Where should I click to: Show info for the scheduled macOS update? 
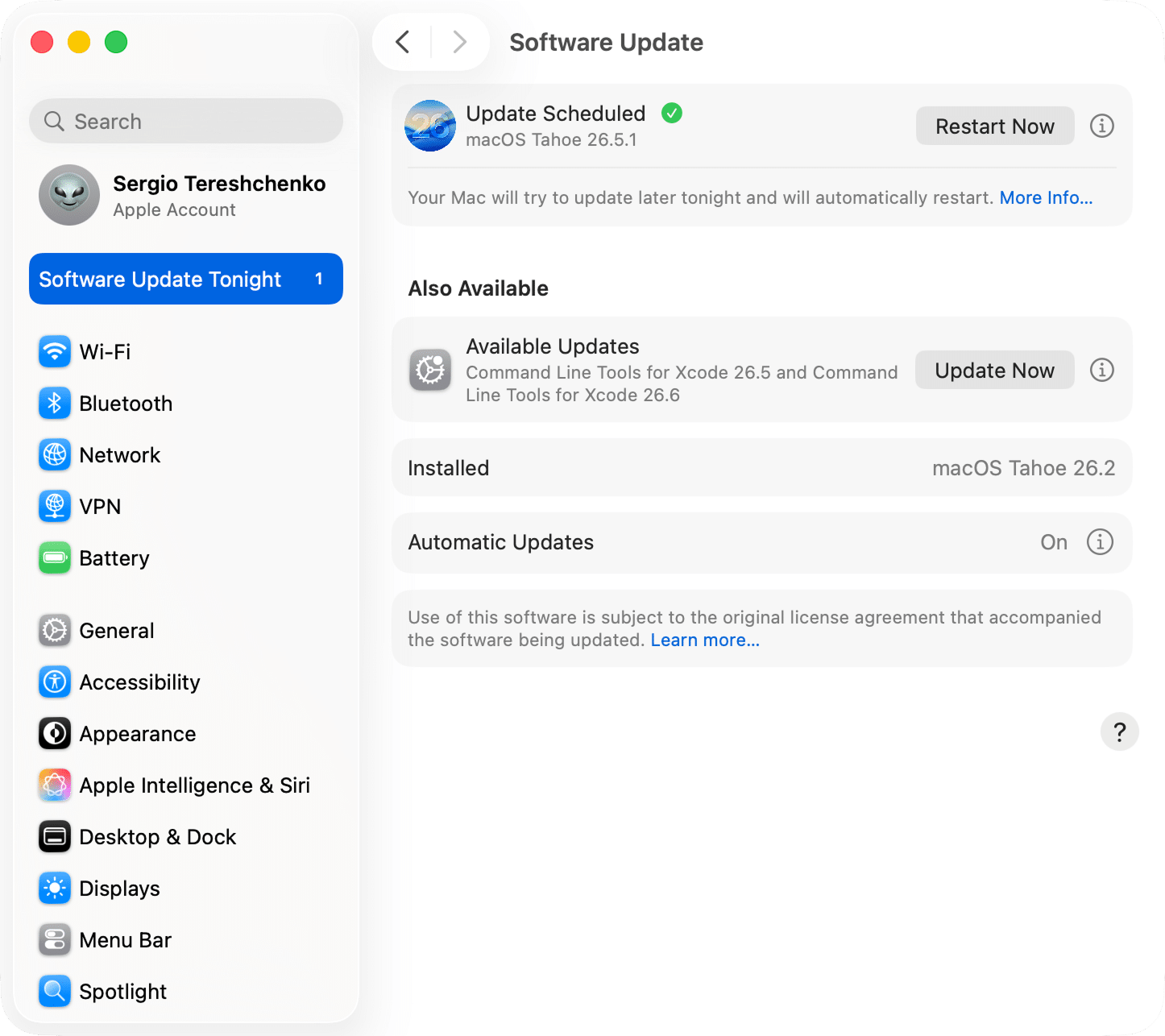coord(1102,126)
